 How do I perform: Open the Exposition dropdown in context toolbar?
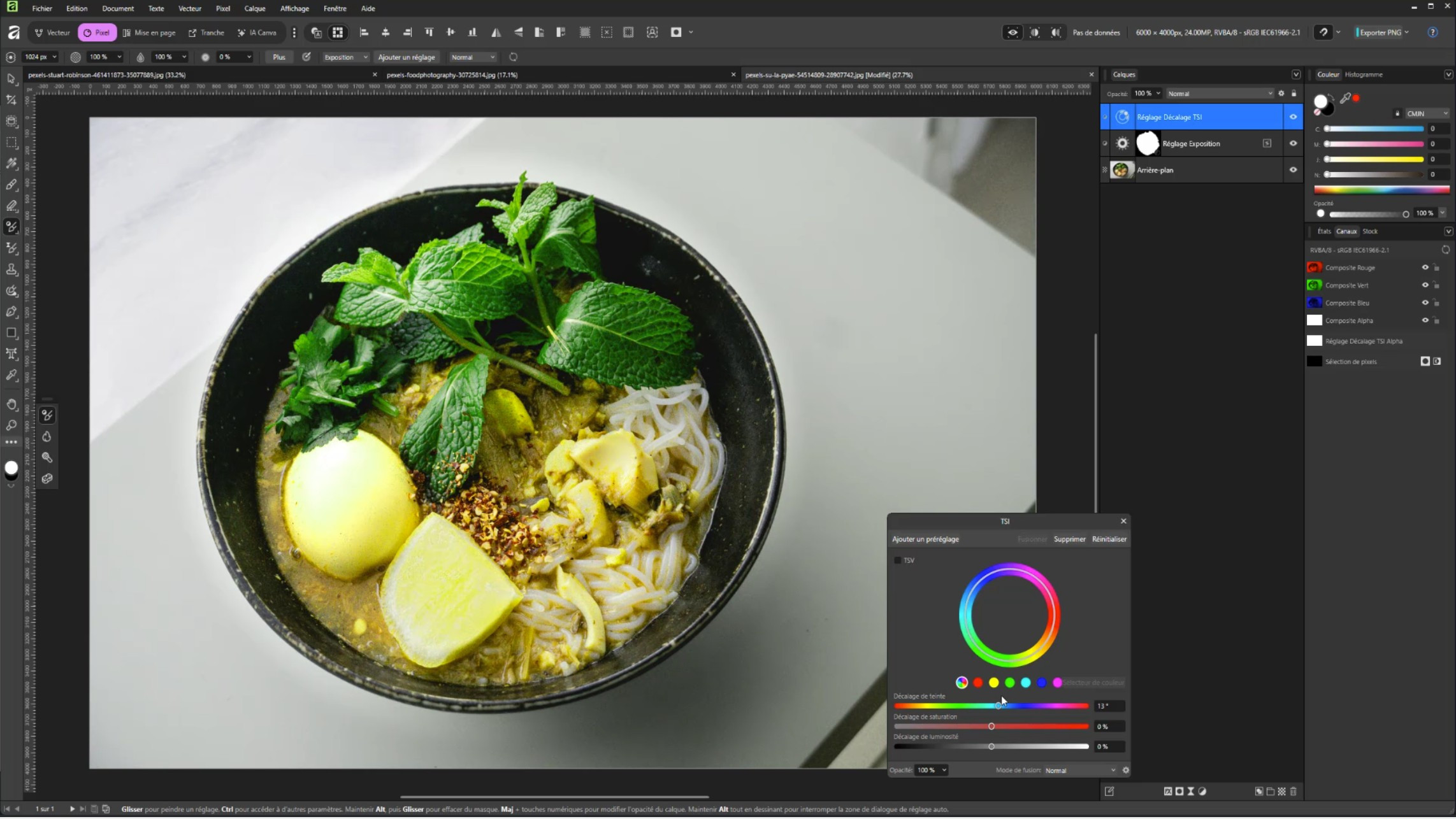point(345,57)
